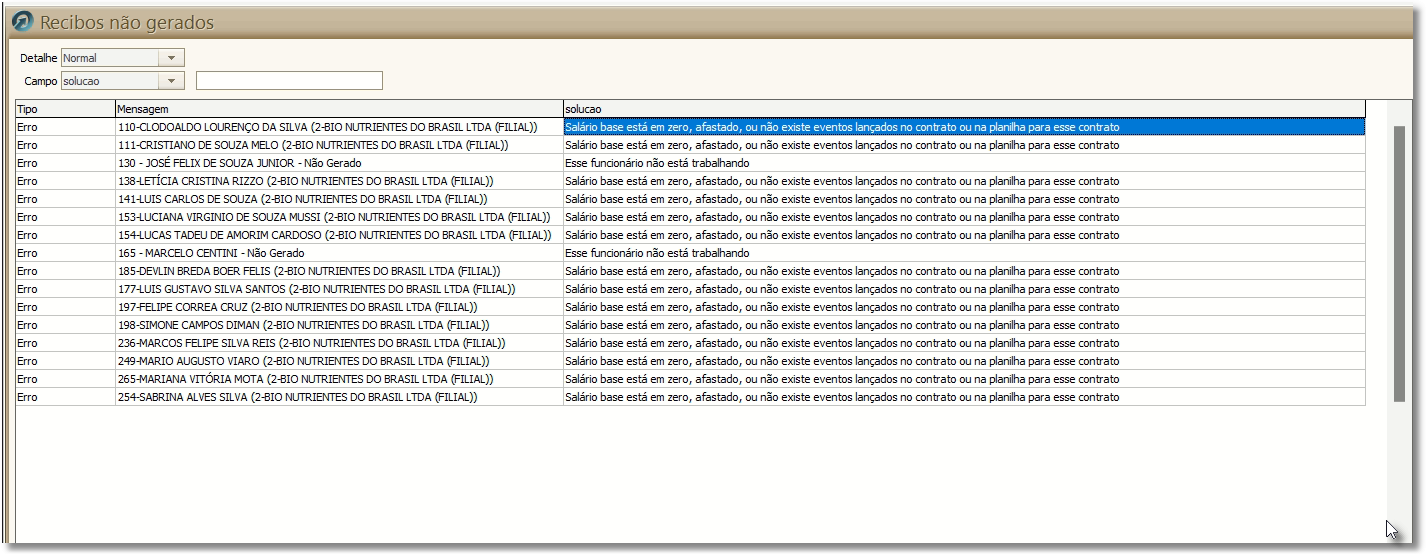Click Erro type cell in CRISTIANO DE SOUZA MELO row
Screen dimensions: 1427x557
tap(65, 145)
